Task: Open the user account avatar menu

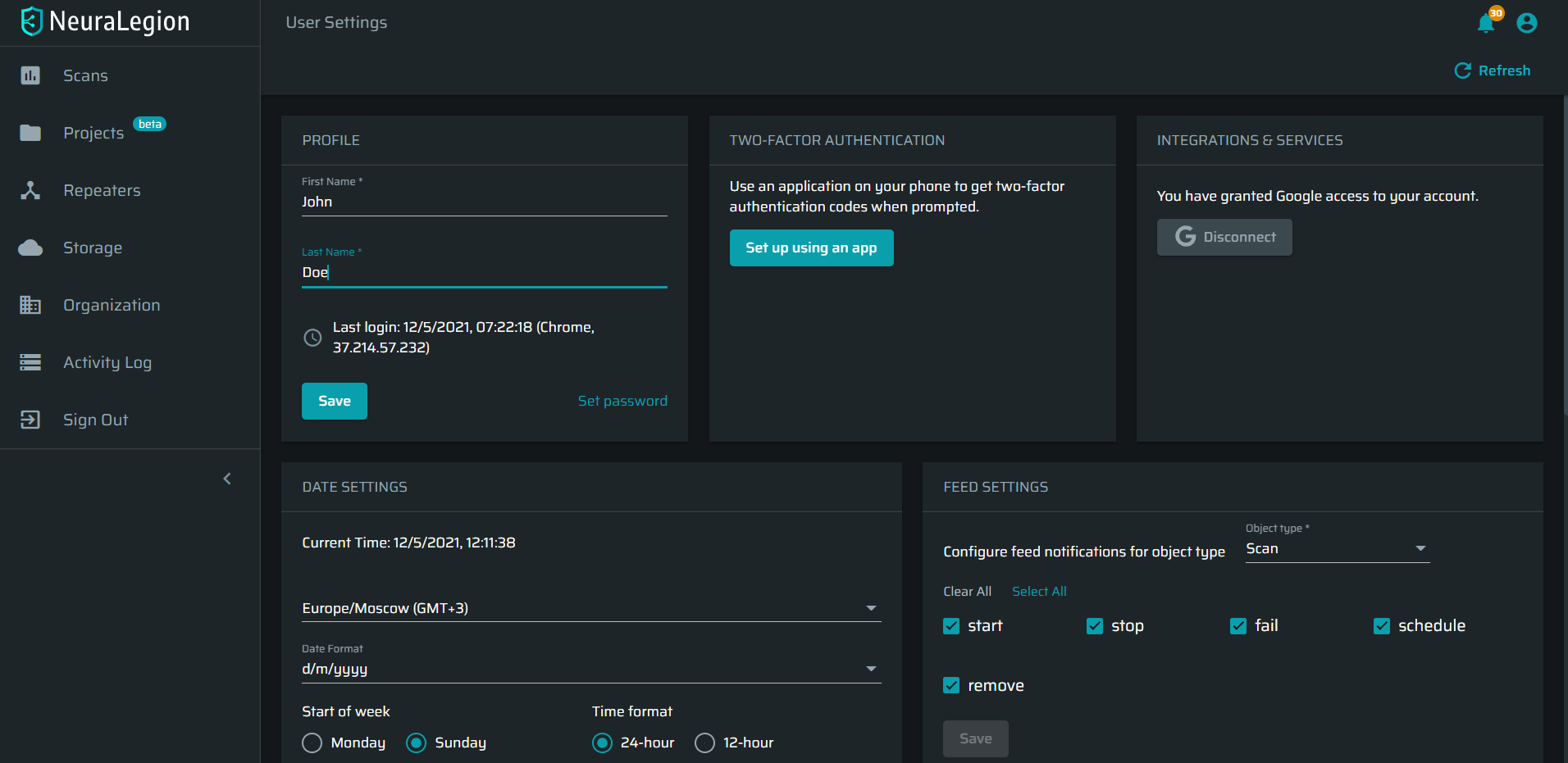Action: 1527,23
